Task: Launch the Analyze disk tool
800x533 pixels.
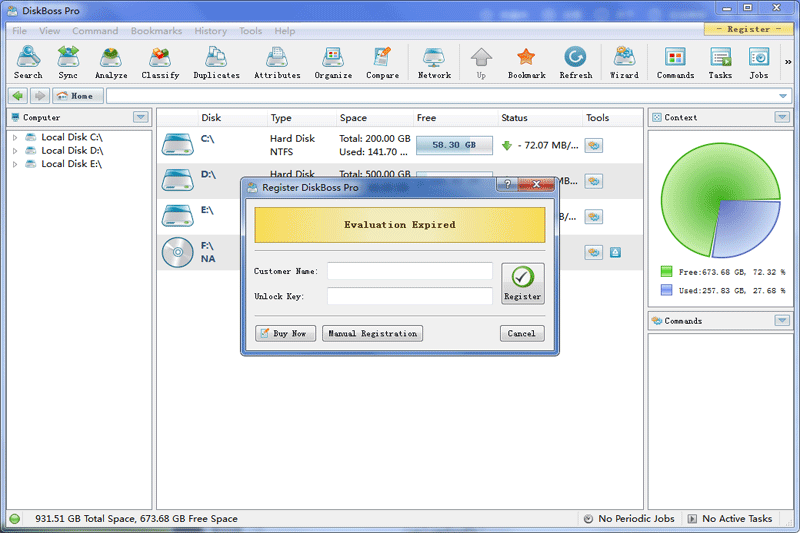Action: coord(111,62)
